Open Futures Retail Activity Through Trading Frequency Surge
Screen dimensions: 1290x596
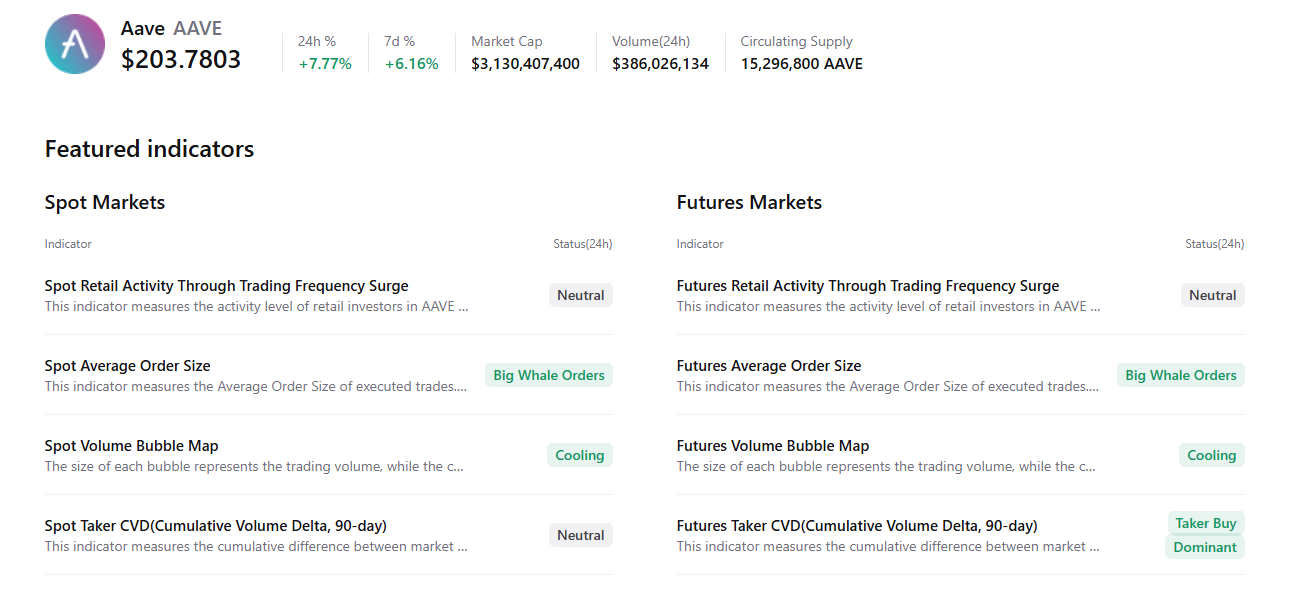pyautogui.click(x=868, y=285)
